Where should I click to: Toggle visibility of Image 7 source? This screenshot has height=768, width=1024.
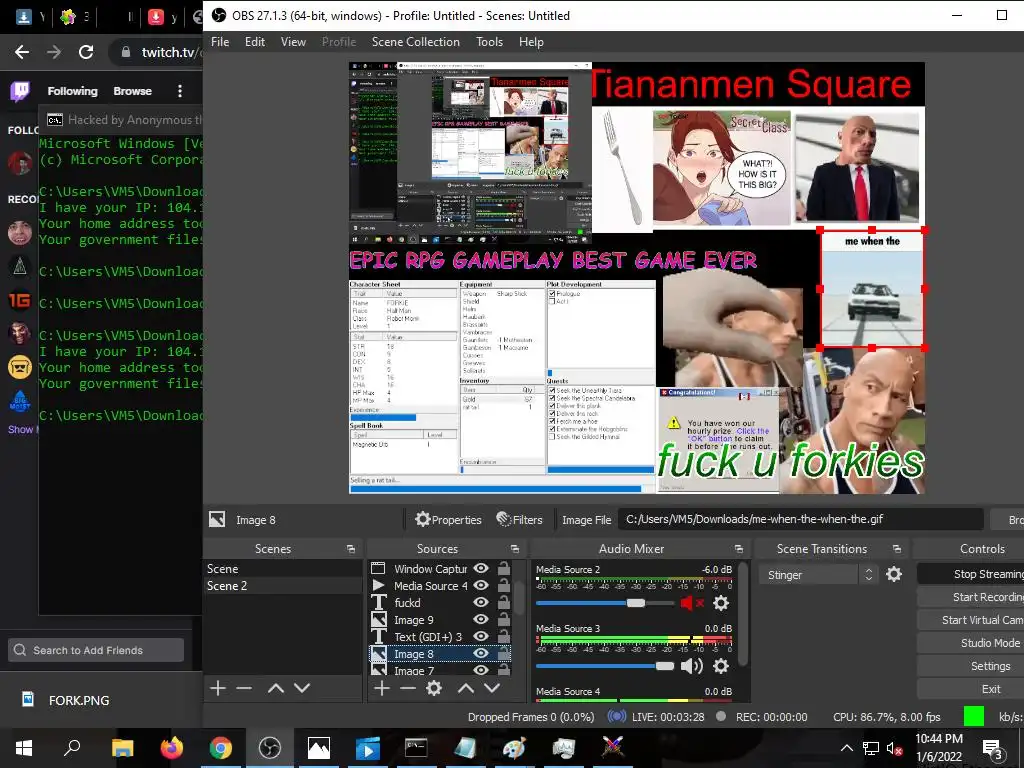481,670
